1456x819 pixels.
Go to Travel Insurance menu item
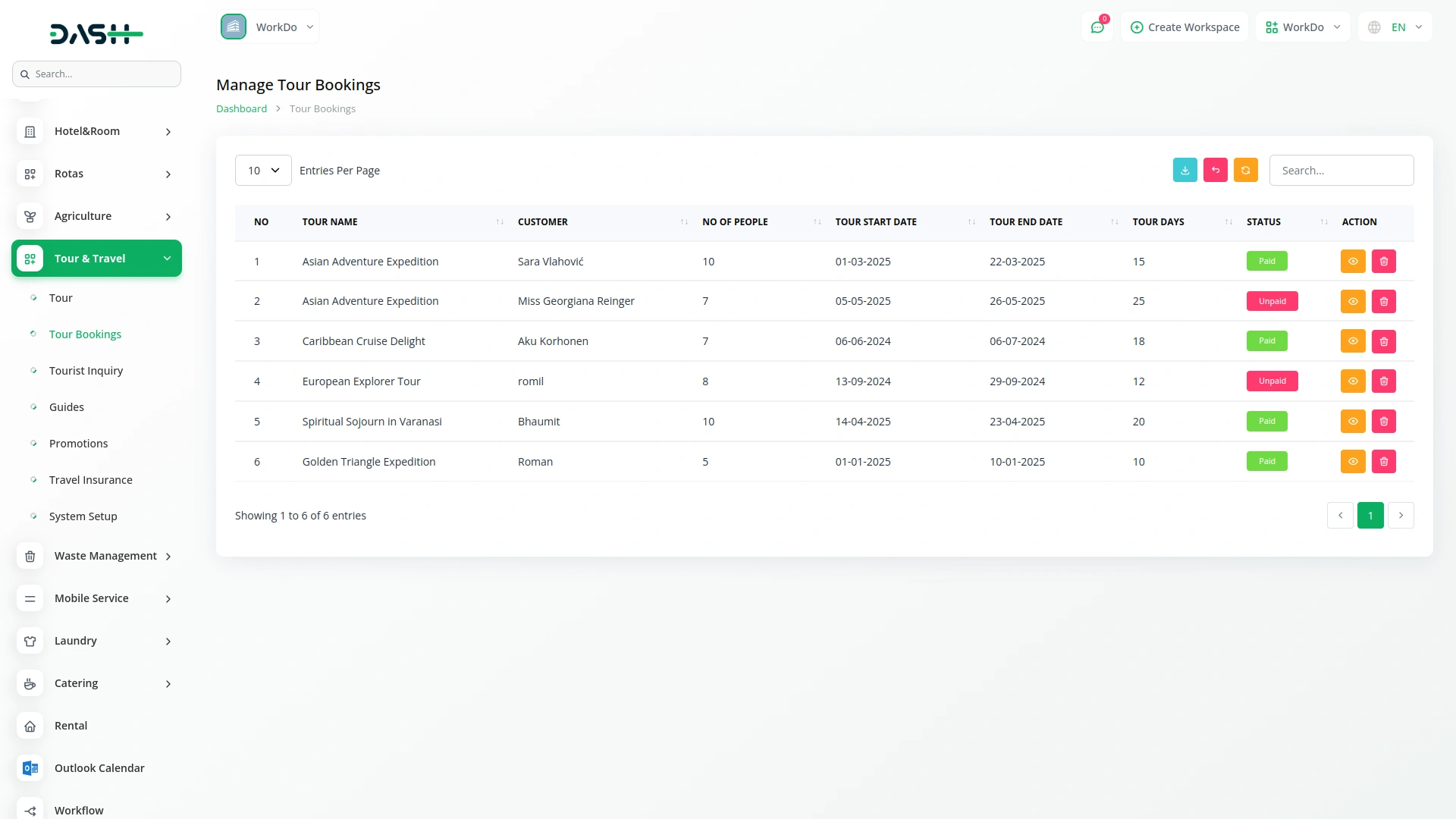tap(90, 480)
